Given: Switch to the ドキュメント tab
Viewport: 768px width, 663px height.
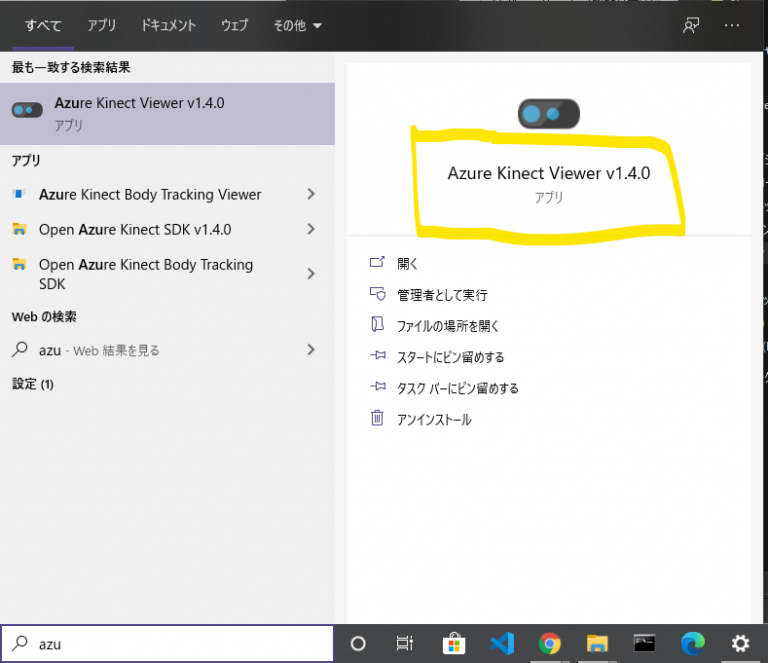Looking at the screenshot, I should pyautogui.click(x=168, y=25).
